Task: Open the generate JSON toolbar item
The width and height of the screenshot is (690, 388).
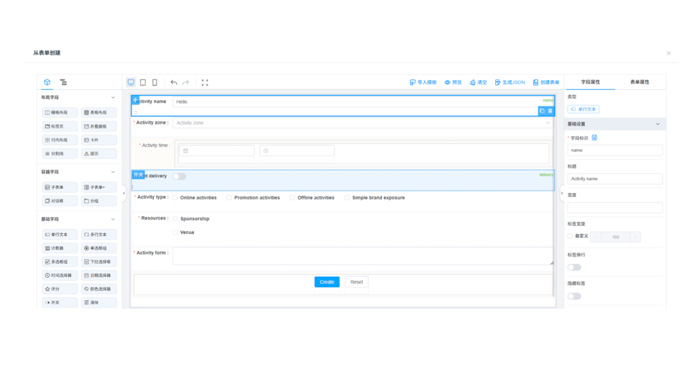Action: click(x=510, y=82)
